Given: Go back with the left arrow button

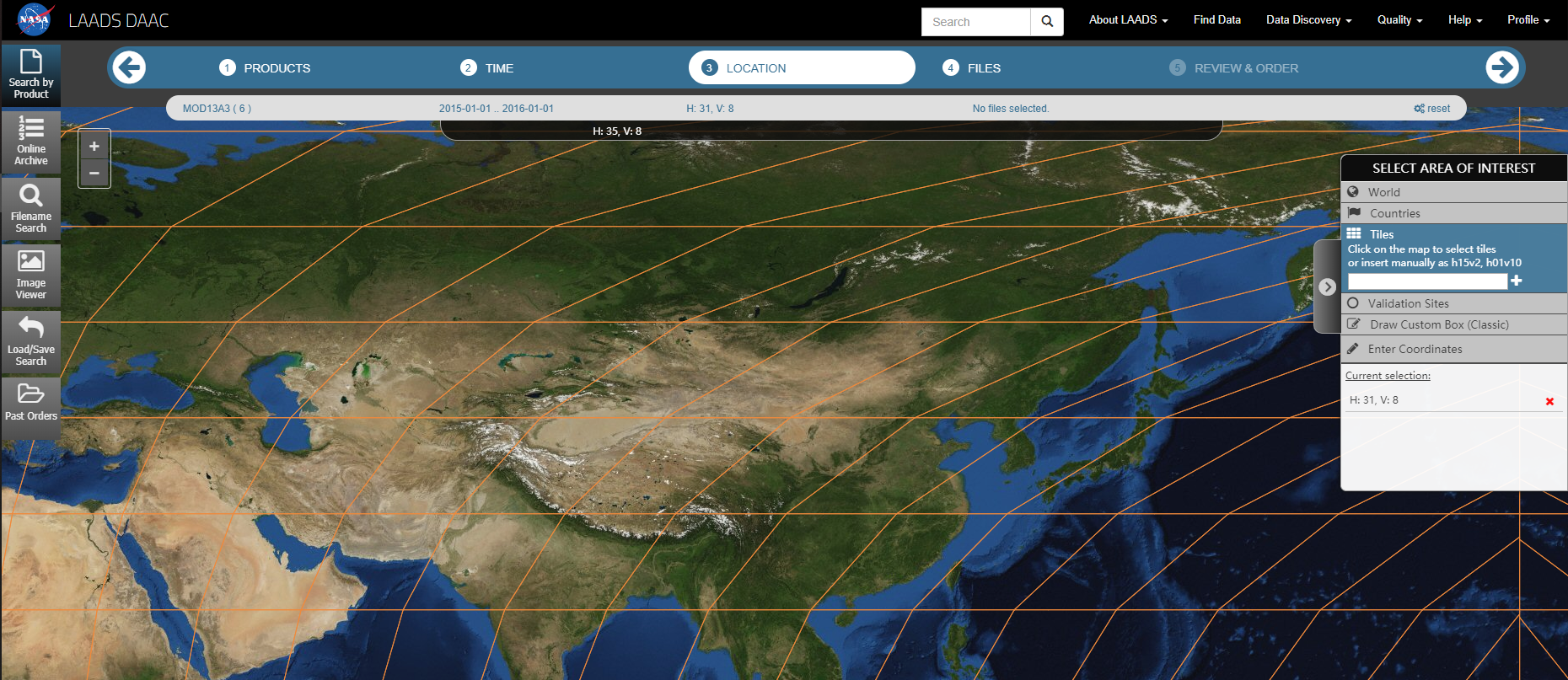Looking at the screenshot, I should pyautogui.click(x=129, y=67).
